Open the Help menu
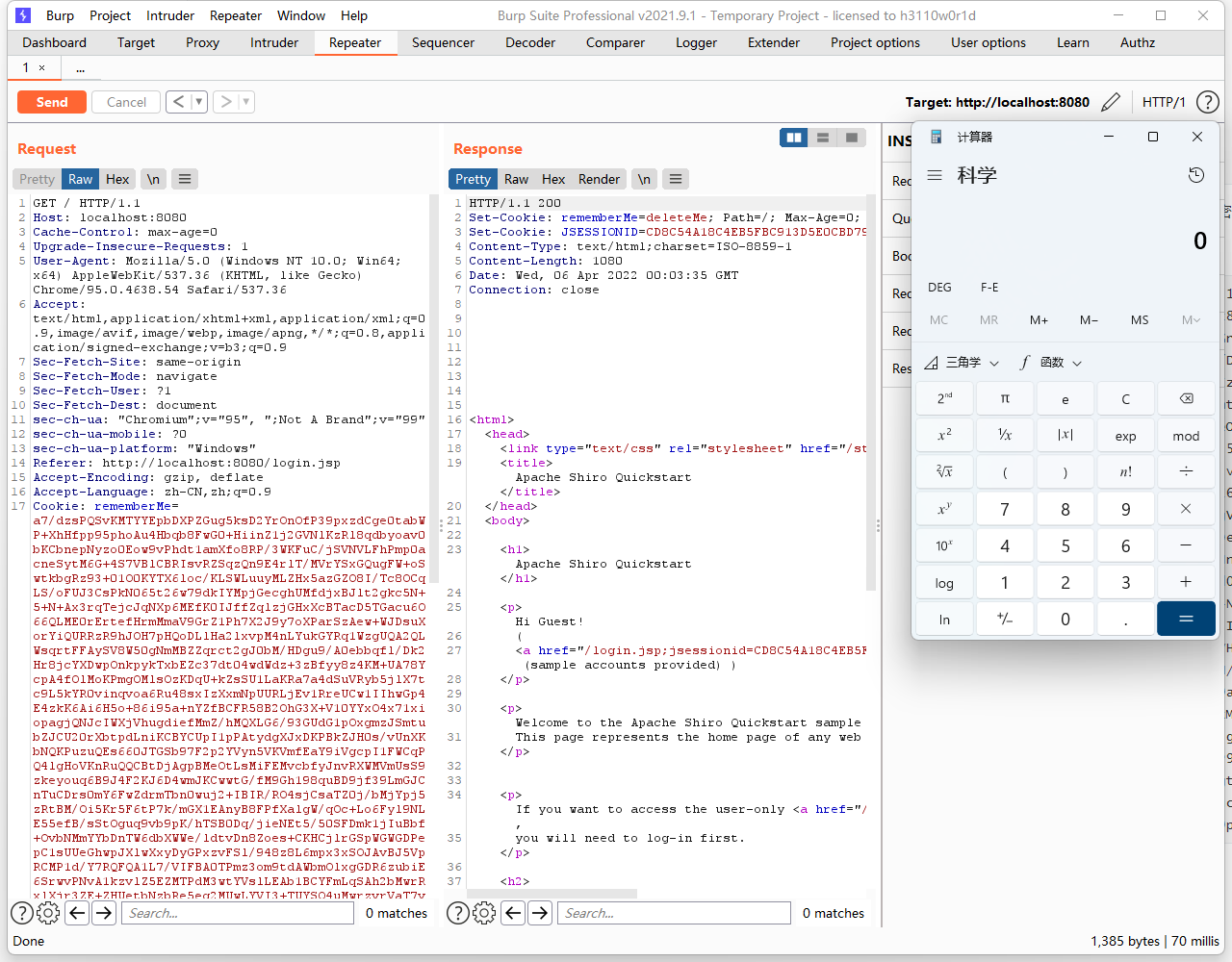 354,15
